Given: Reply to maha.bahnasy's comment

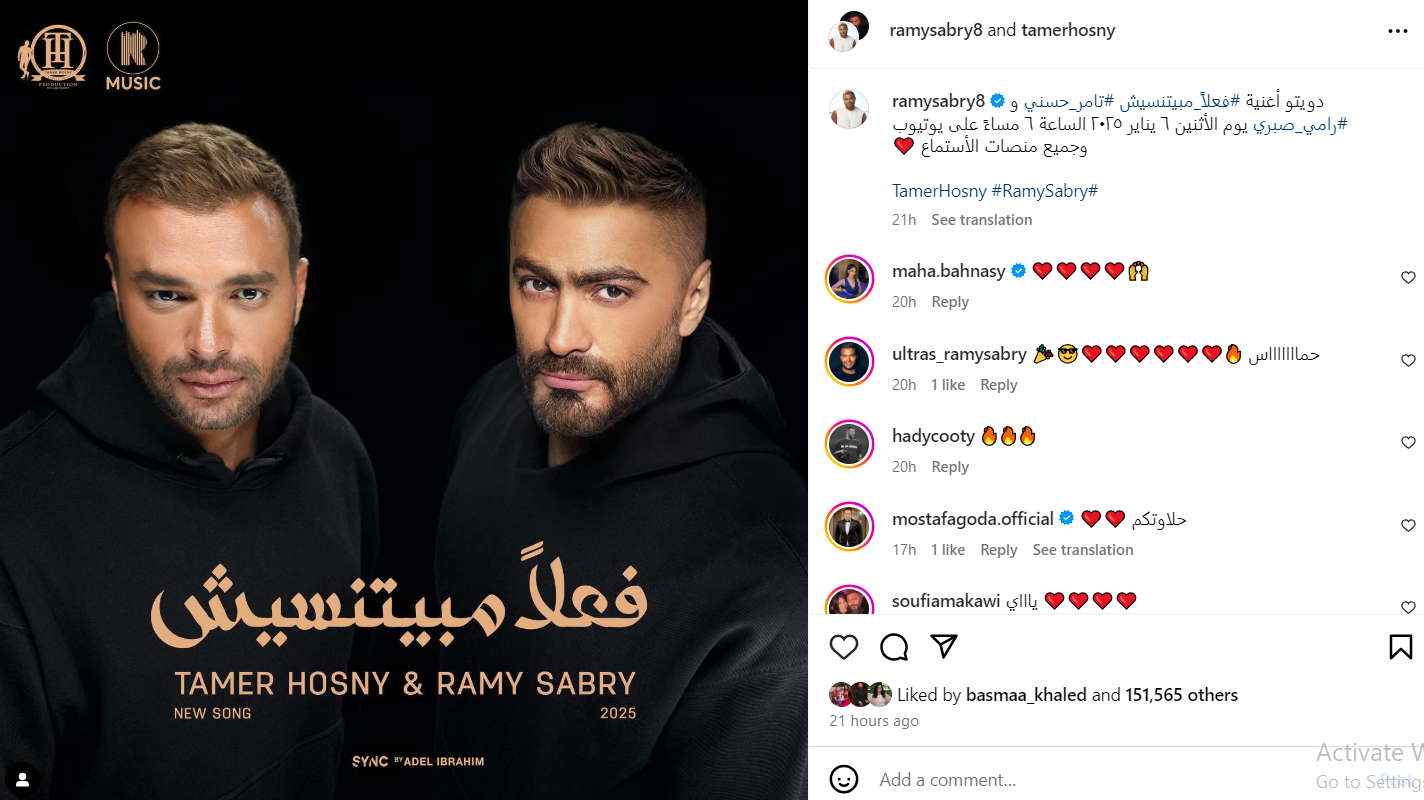Looking at the screenshot, I should point(950,302).
